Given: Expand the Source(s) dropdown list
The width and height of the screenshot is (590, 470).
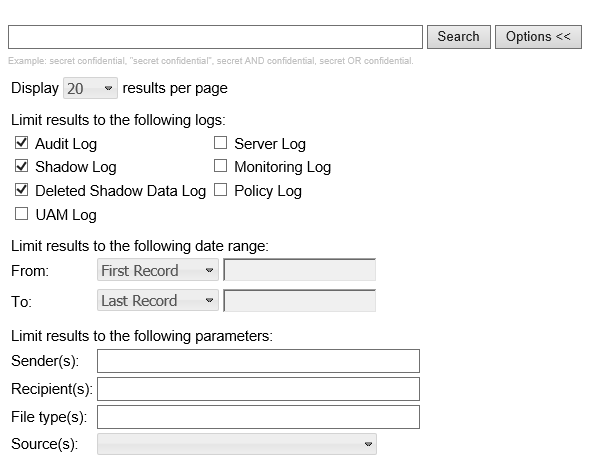Looking at the screenshot, I should pyautogui.click(x=237, y=444).
